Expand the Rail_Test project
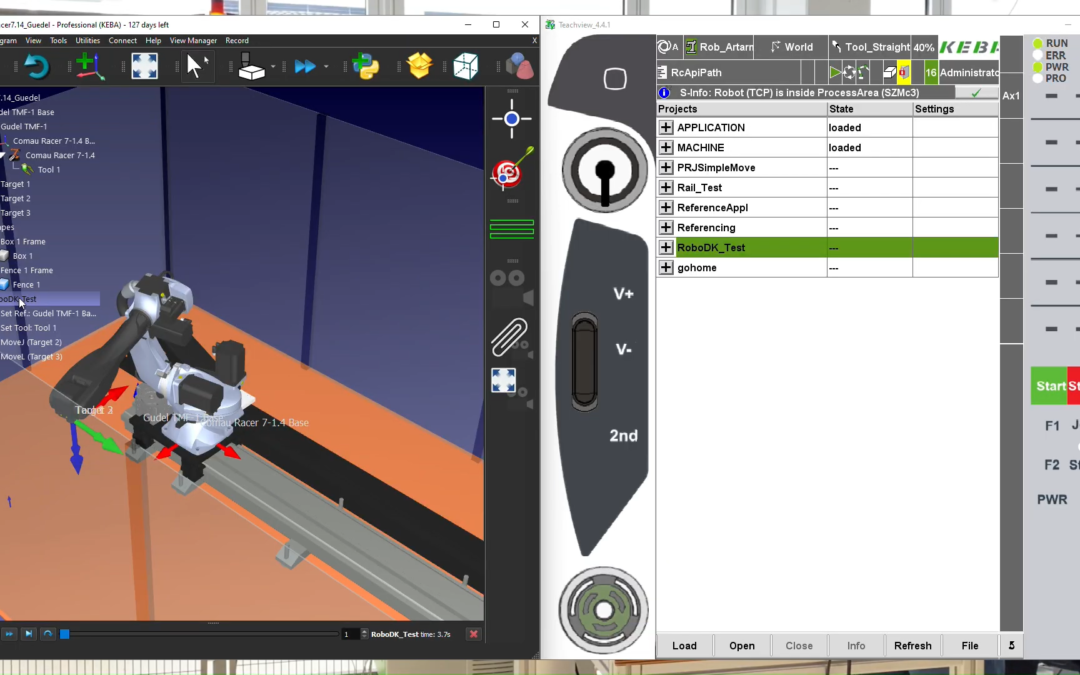 pos(665,187)
